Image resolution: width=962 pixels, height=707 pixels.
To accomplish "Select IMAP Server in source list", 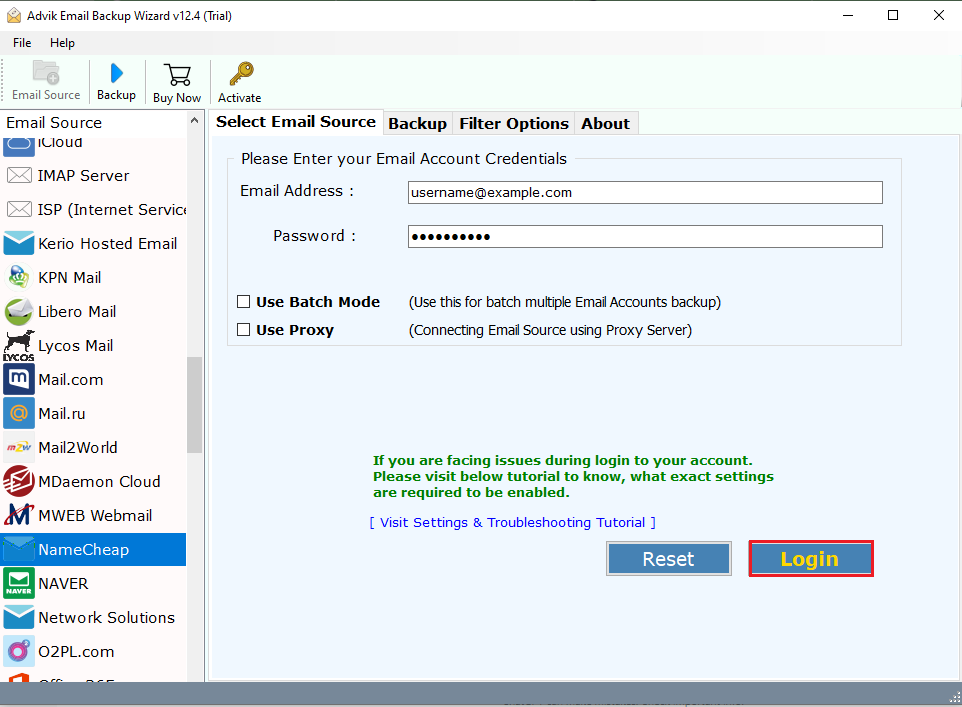I will coord(94,176).
